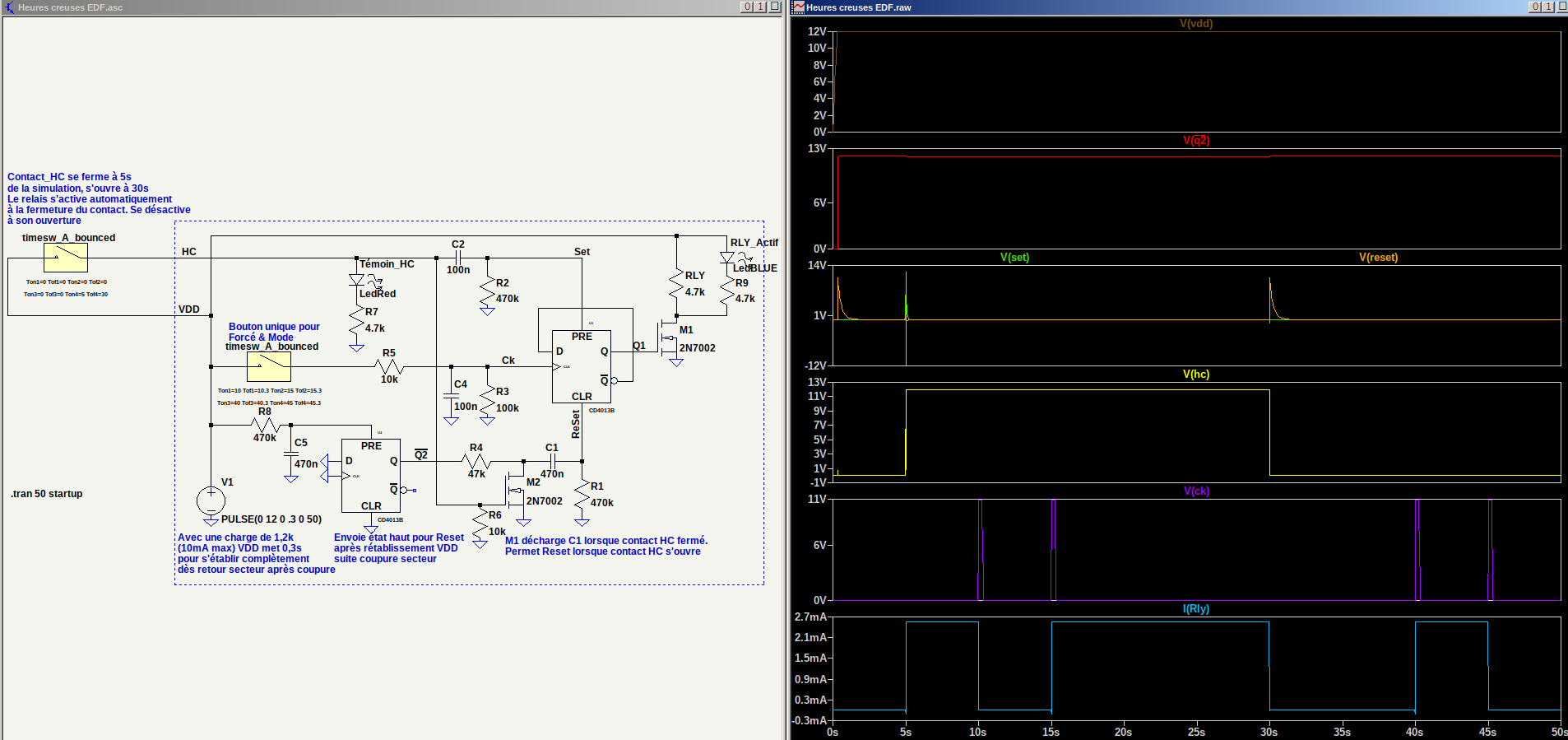1568x740 pixels.
Task: Select the blue I(Rly) trace label
Action: coord(1195,609)
